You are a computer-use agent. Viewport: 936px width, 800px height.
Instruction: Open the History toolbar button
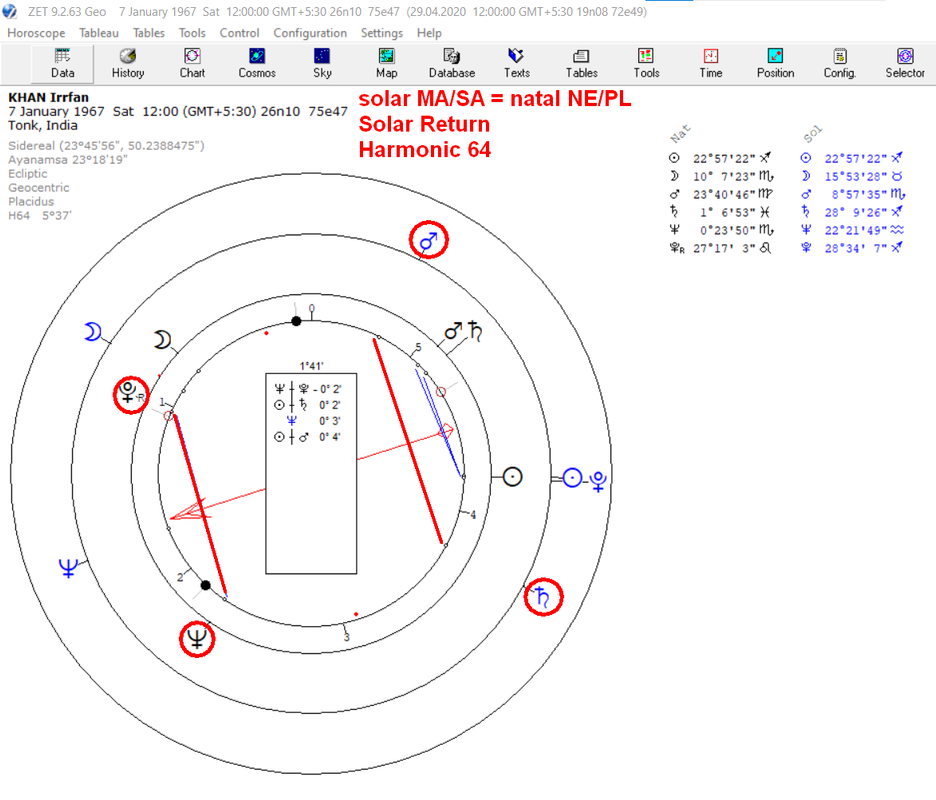click(128, 64)
